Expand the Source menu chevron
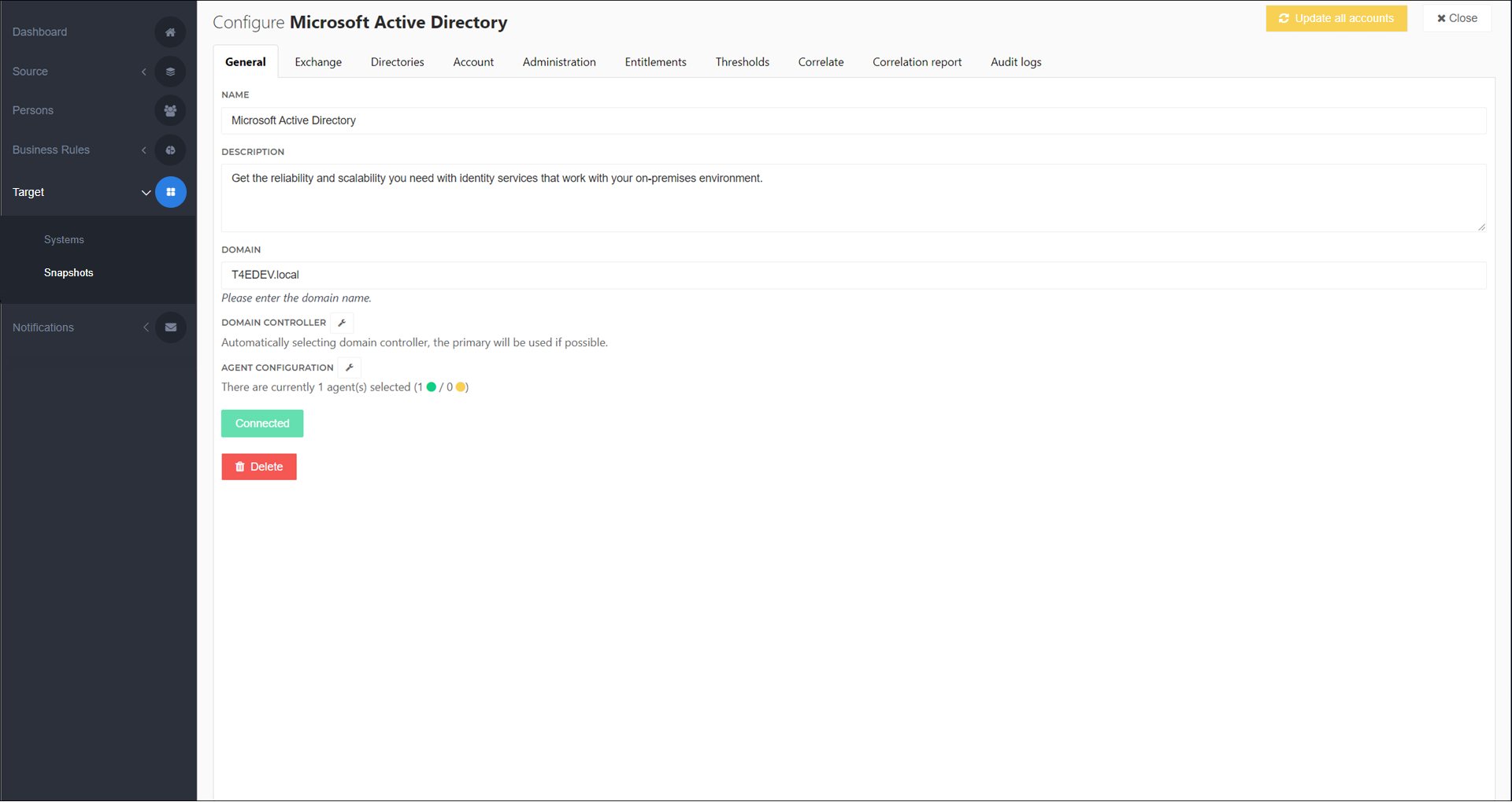 click(144, 72)
